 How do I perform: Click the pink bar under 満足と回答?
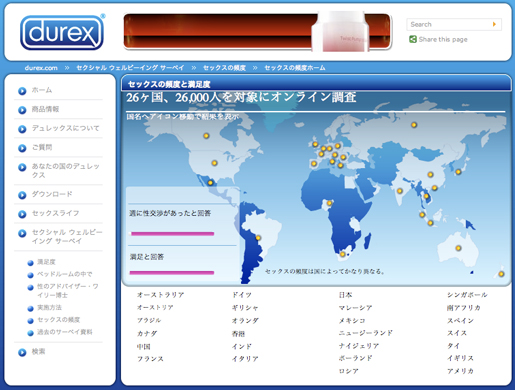[x=172, y=273]
